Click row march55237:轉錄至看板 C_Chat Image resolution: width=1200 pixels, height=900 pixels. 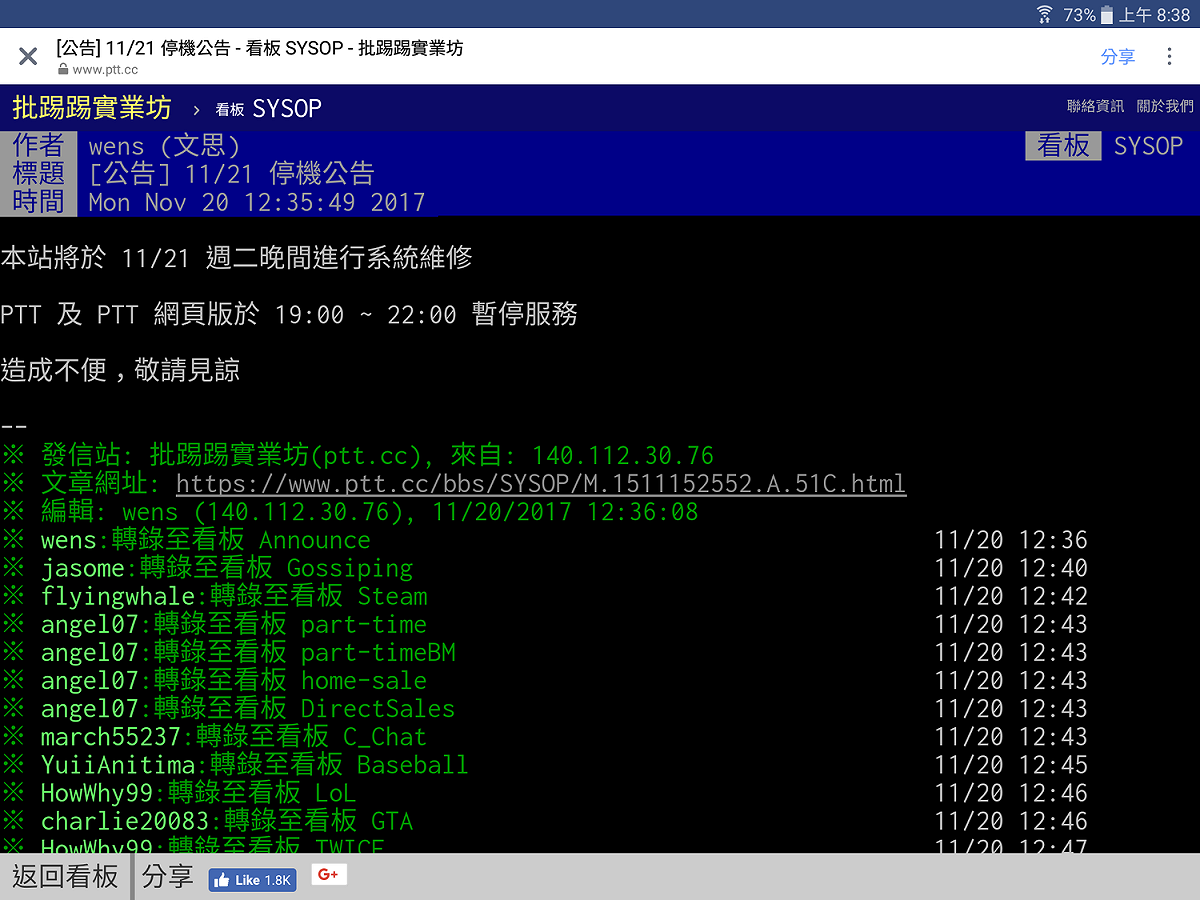click(x=544, y=736)
